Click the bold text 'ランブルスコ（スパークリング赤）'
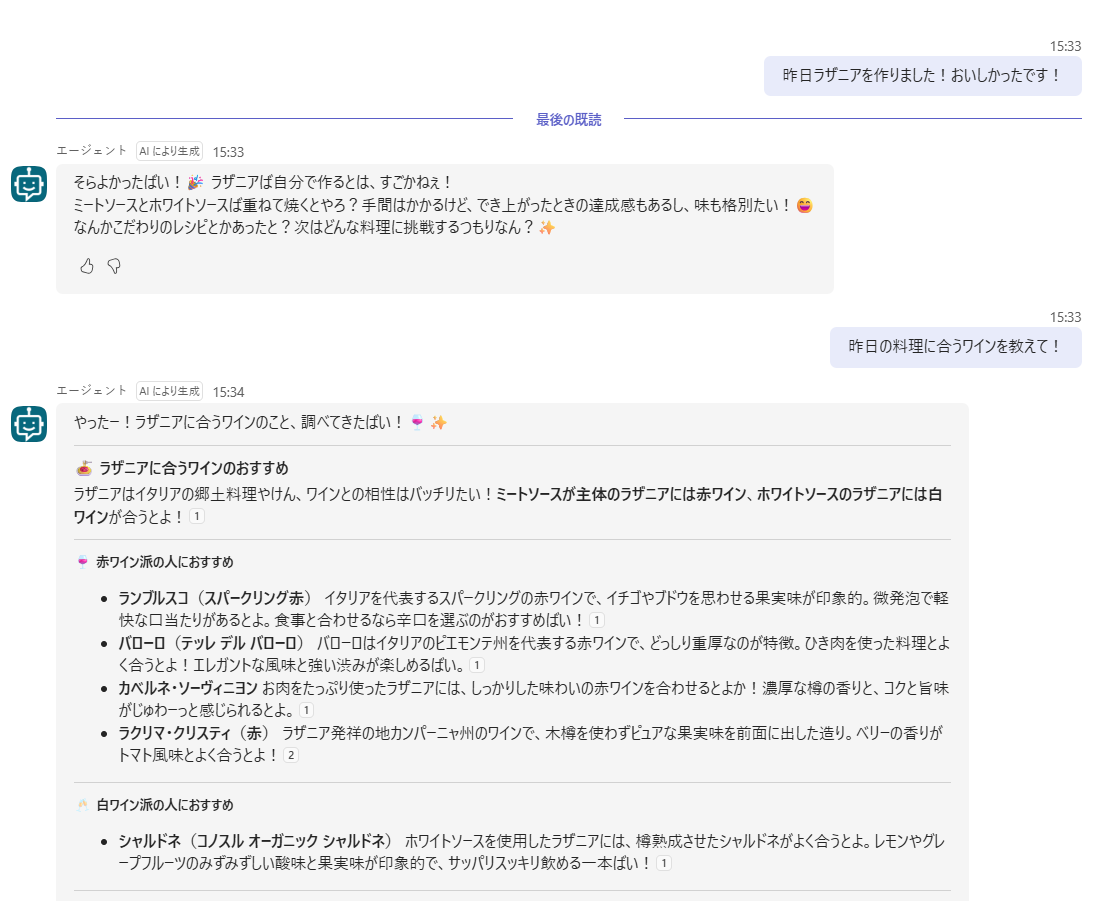Image resolution: width=1100 pixels, height=915 pixels. [215, 598]
